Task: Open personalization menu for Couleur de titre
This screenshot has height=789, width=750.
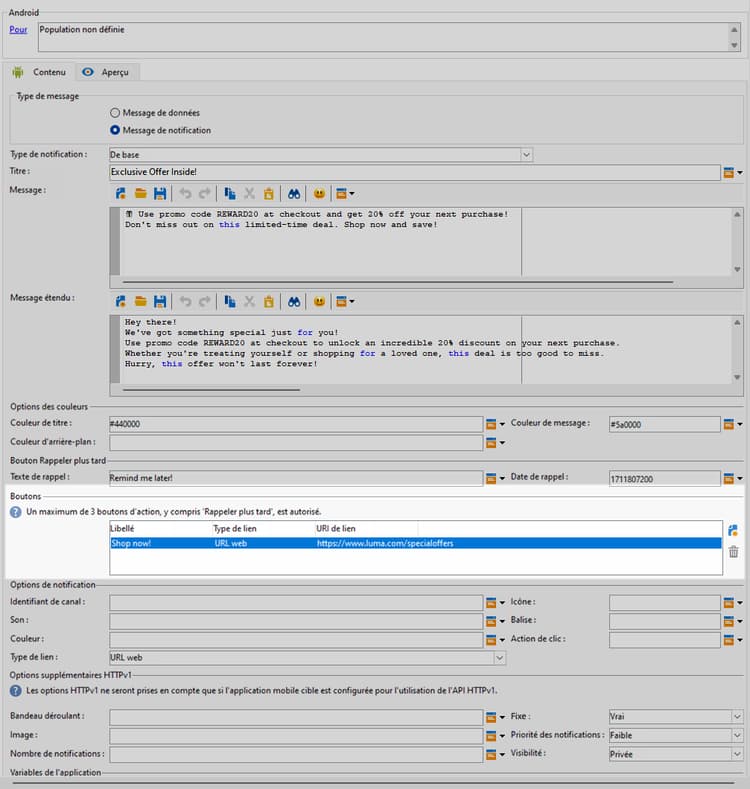Action: point(495,424)
